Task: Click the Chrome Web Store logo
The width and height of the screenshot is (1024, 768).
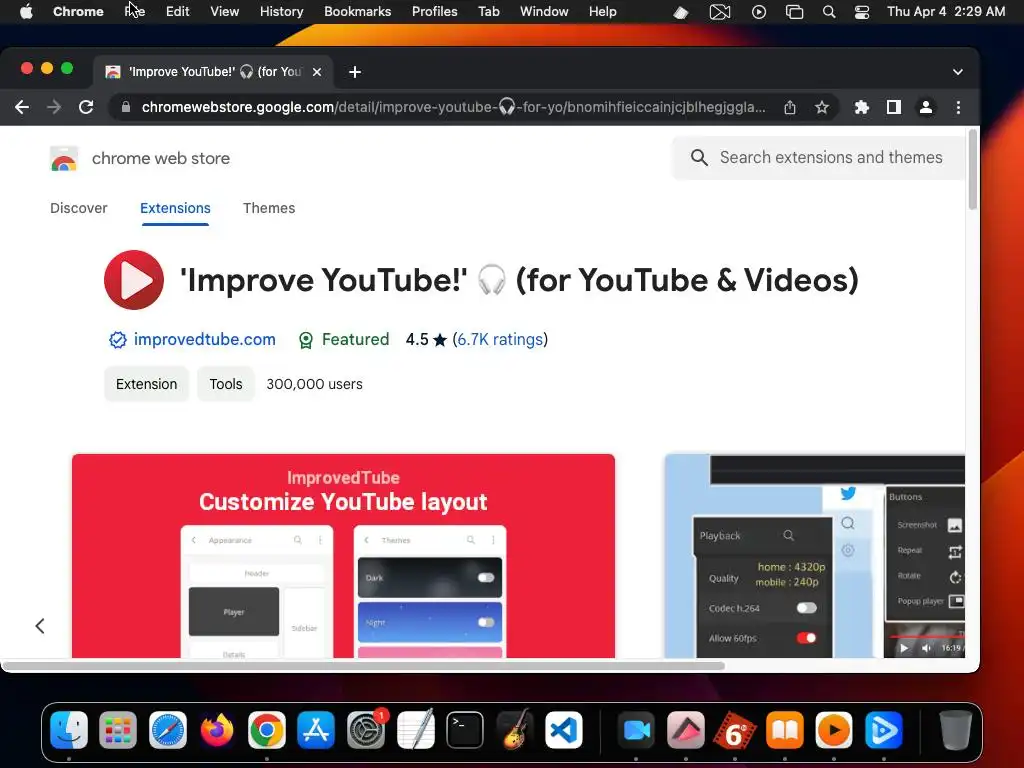Action: point(64,158)
